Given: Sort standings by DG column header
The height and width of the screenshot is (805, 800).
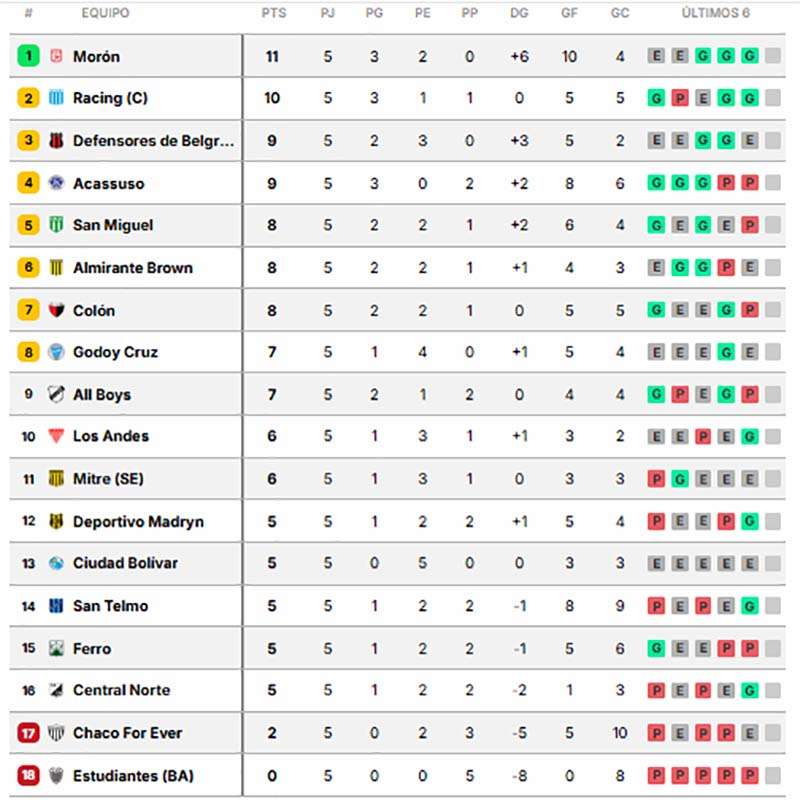Looking at the screenshot, I should pos(519,13).
